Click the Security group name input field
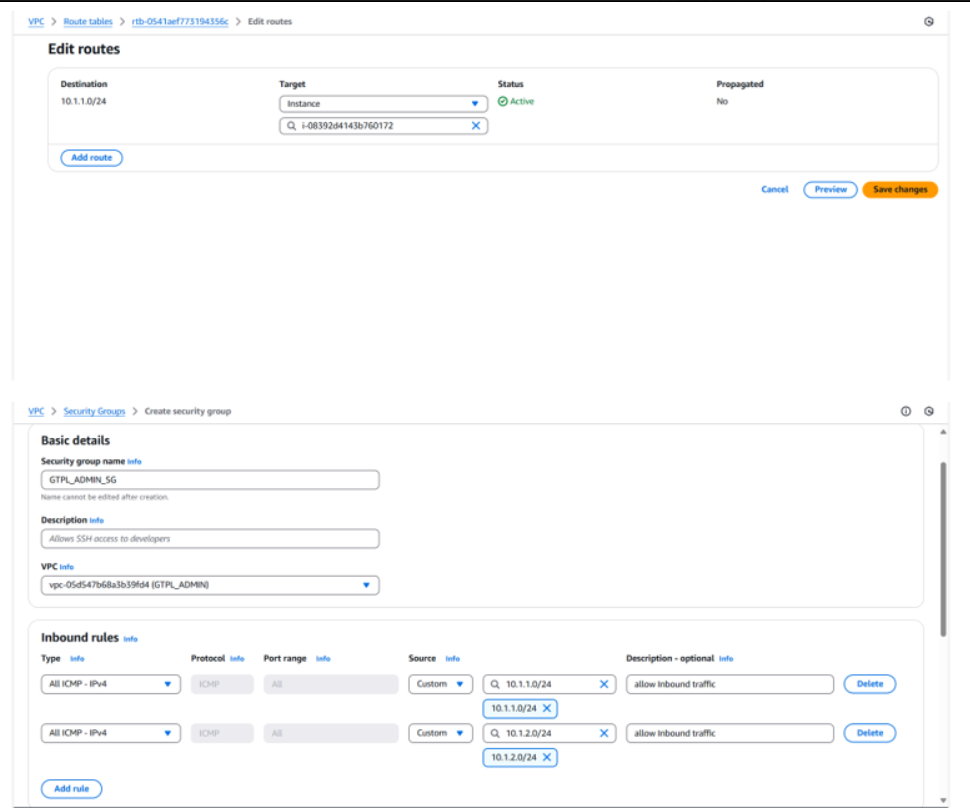The image size is (970, 808). tap(210, 480)
